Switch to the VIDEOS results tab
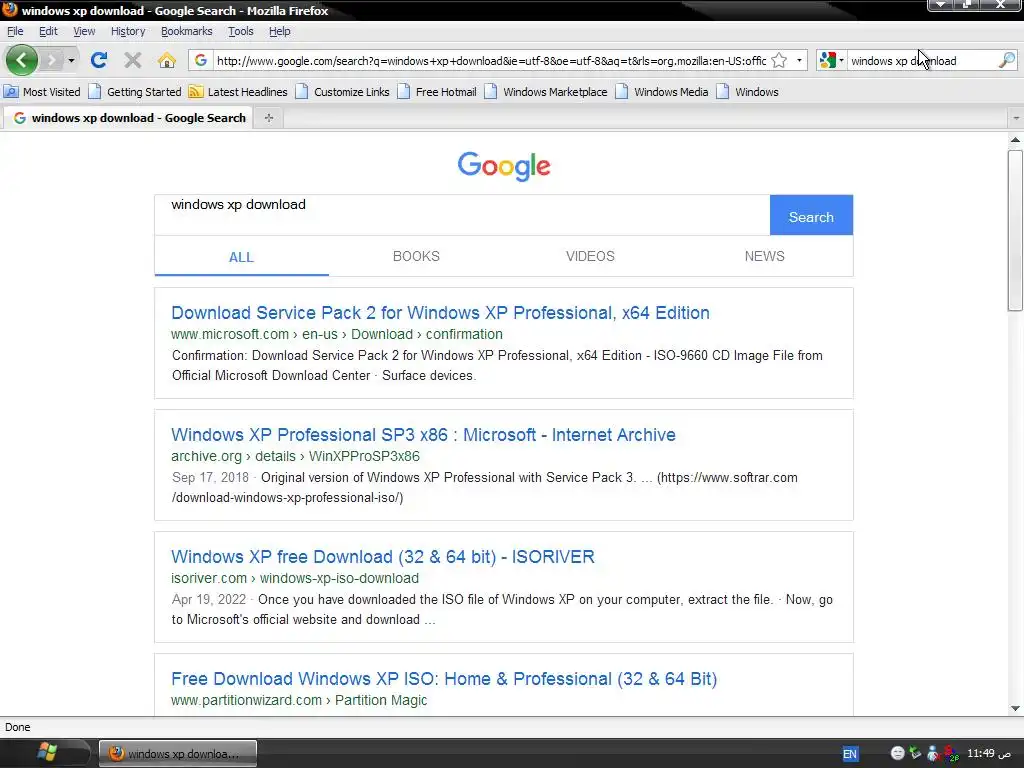This screenshot has height=768, width=1024. click(x=590, y=256)
